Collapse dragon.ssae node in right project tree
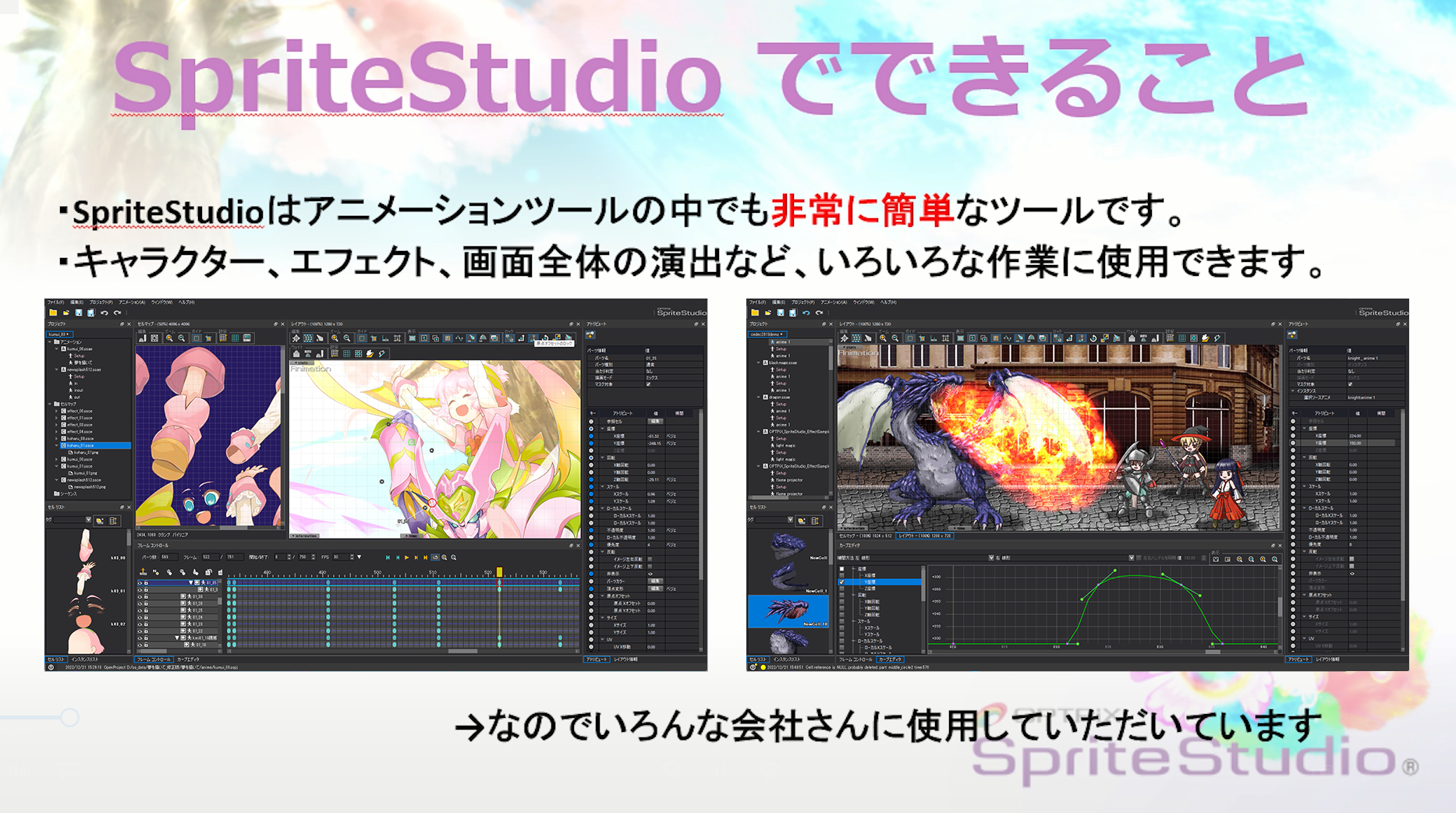The image size is (1456, 813). point(759,397)
